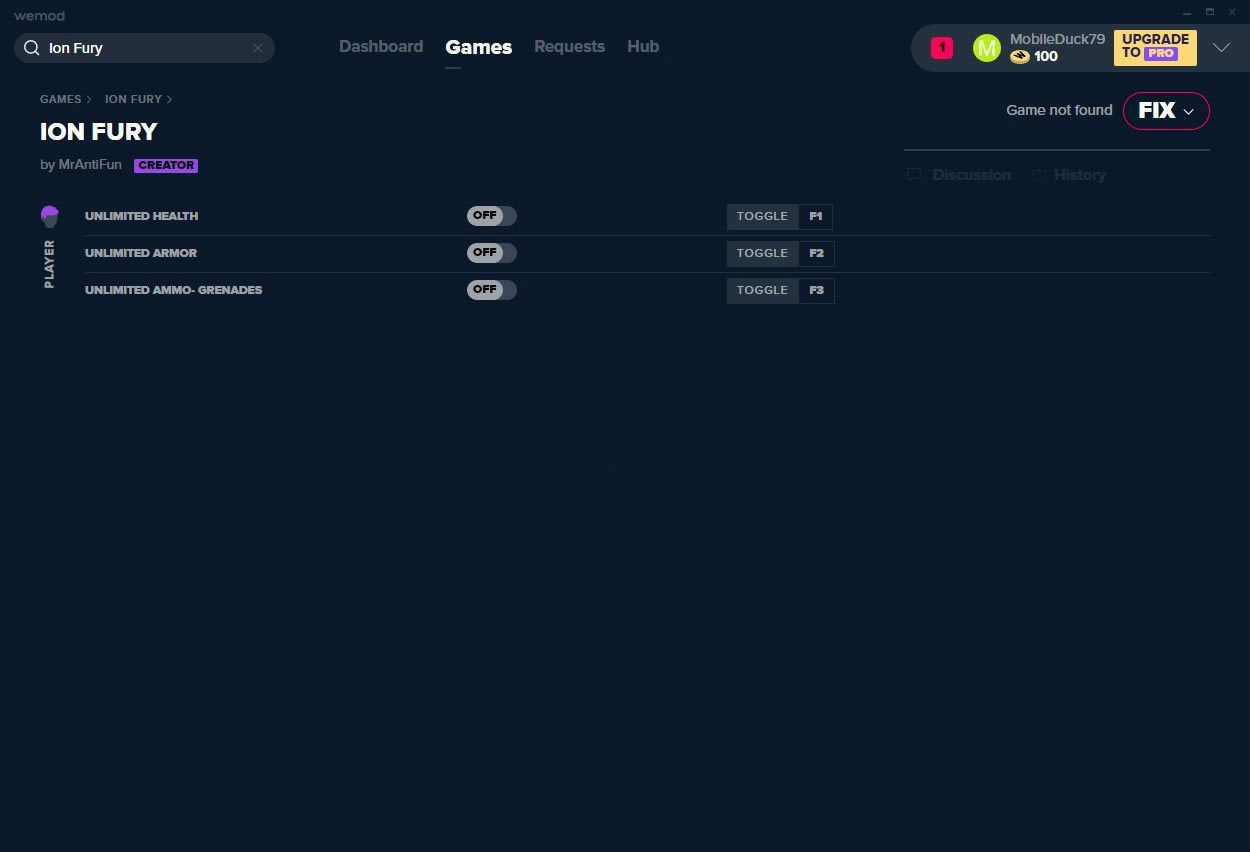Change the F1 hotkey for Unlimited Health

pyautogui.click(x=815, y=216)
